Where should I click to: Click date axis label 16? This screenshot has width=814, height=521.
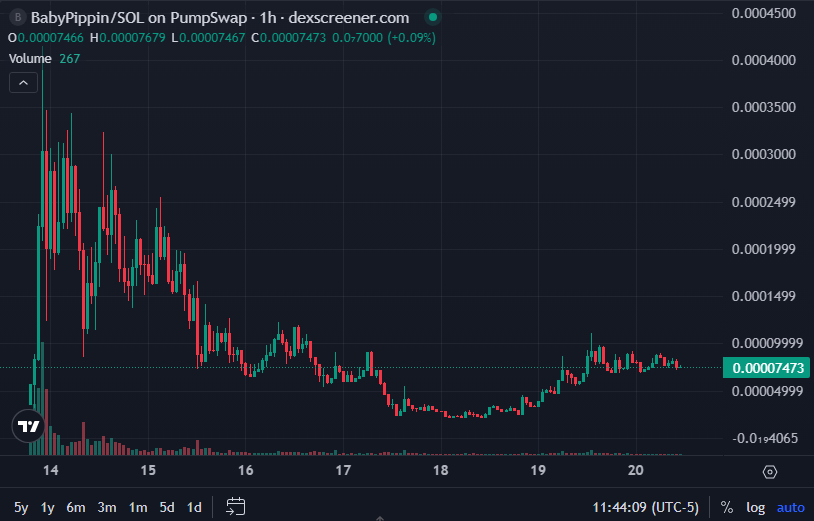pyautogui.click(x=246, y=471)
